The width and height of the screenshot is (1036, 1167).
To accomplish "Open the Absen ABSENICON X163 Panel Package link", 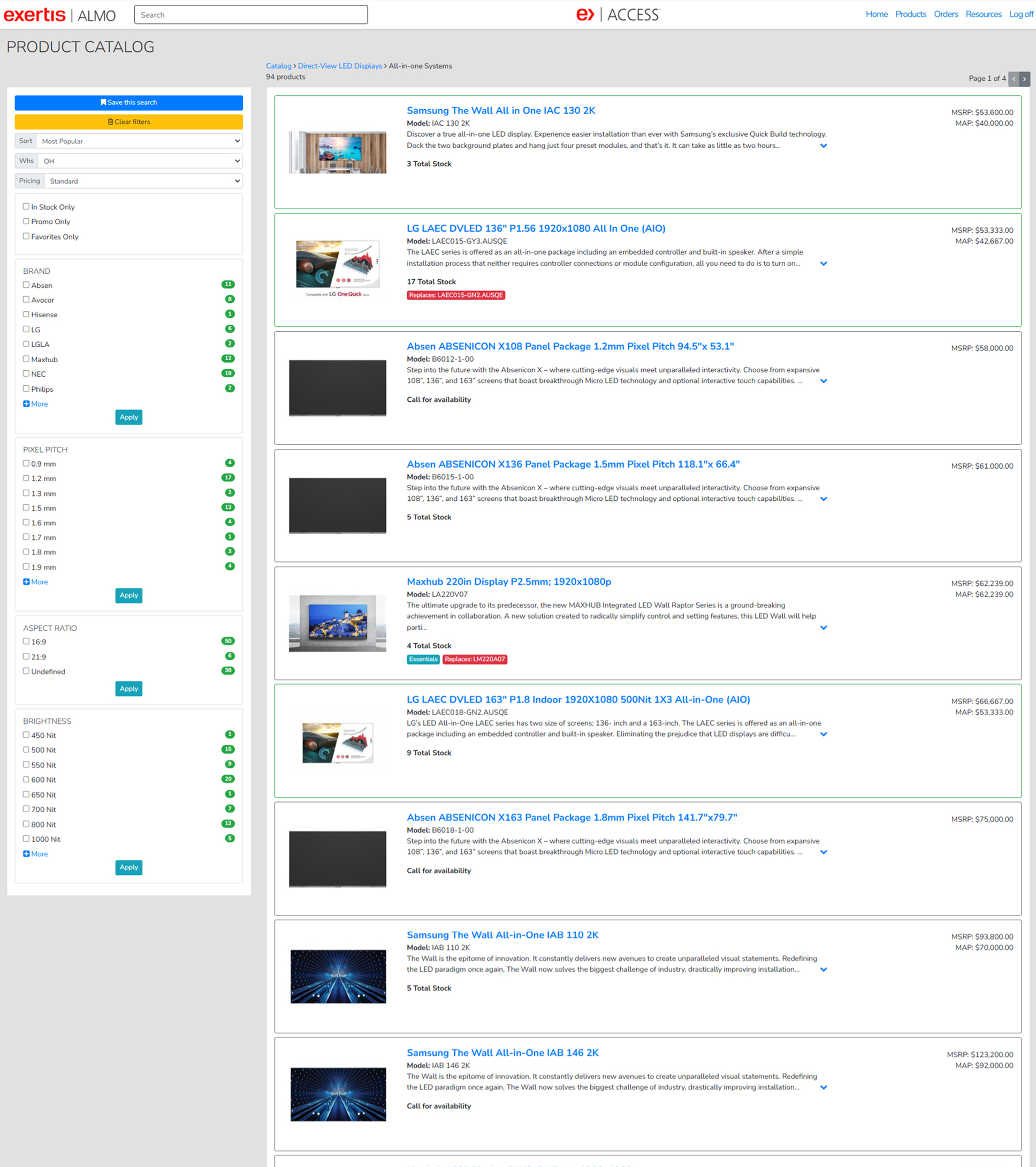I will tap(572, 818).
